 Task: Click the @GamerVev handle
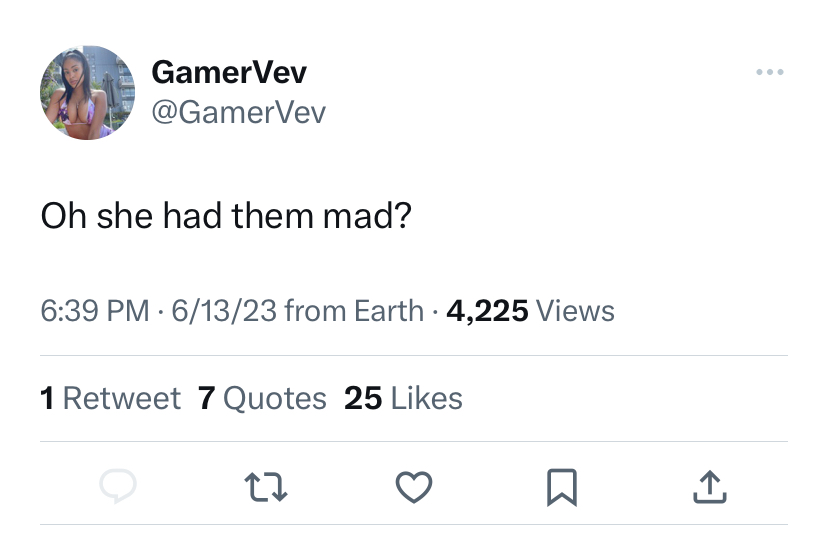click(239, 113)
